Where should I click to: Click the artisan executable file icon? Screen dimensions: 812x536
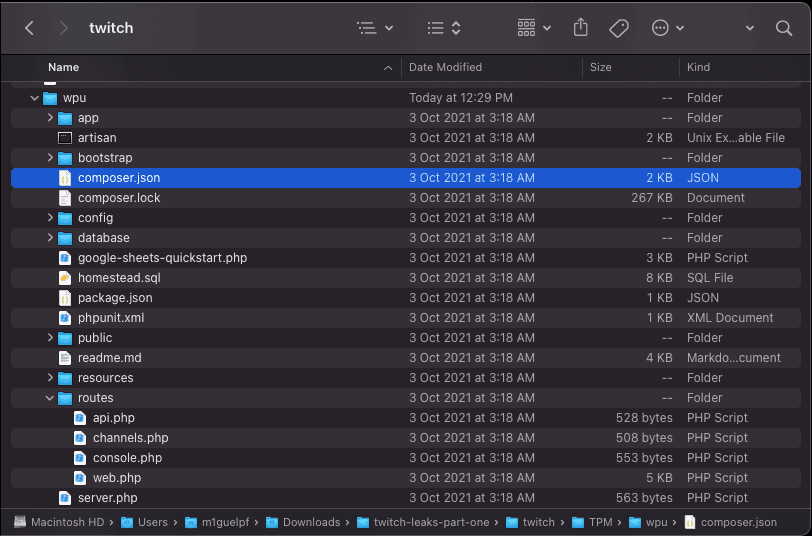tap(65, 138)
